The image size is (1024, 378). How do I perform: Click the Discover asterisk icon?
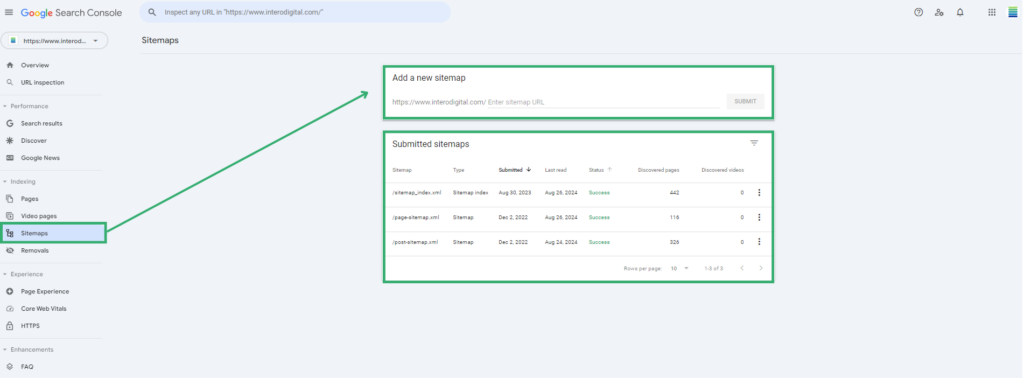9,140
